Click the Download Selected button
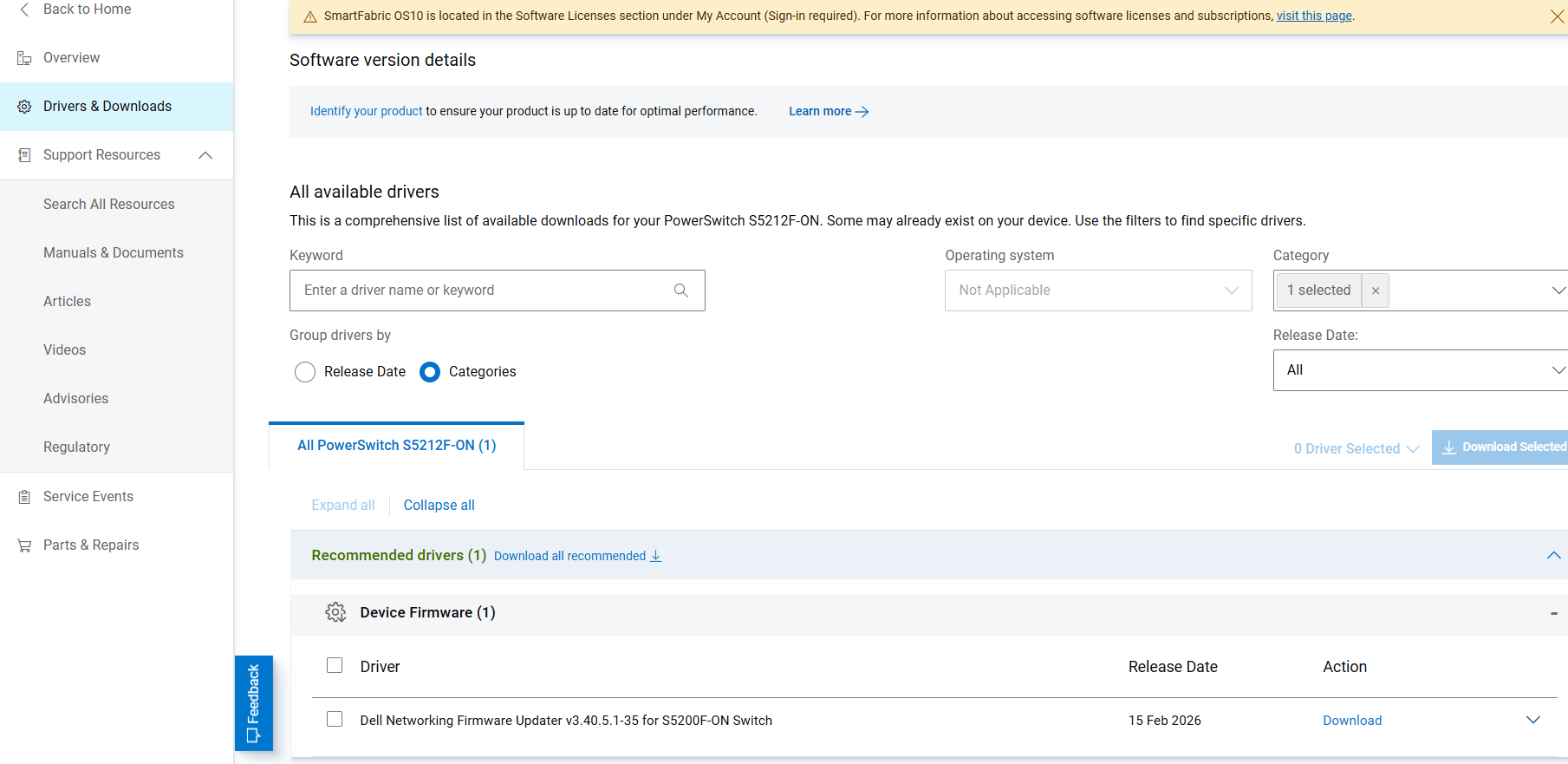The height and width of the screenshot is (764, 1568). click(1500, 447)
